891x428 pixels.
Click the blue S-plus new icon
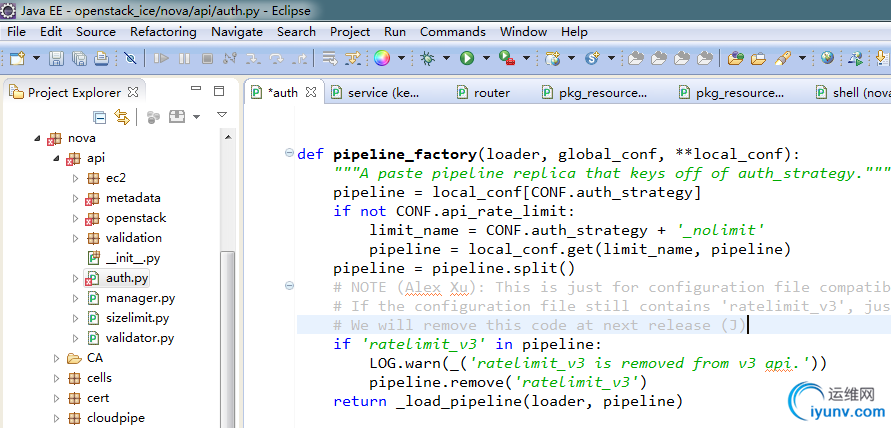coord(593,58)
